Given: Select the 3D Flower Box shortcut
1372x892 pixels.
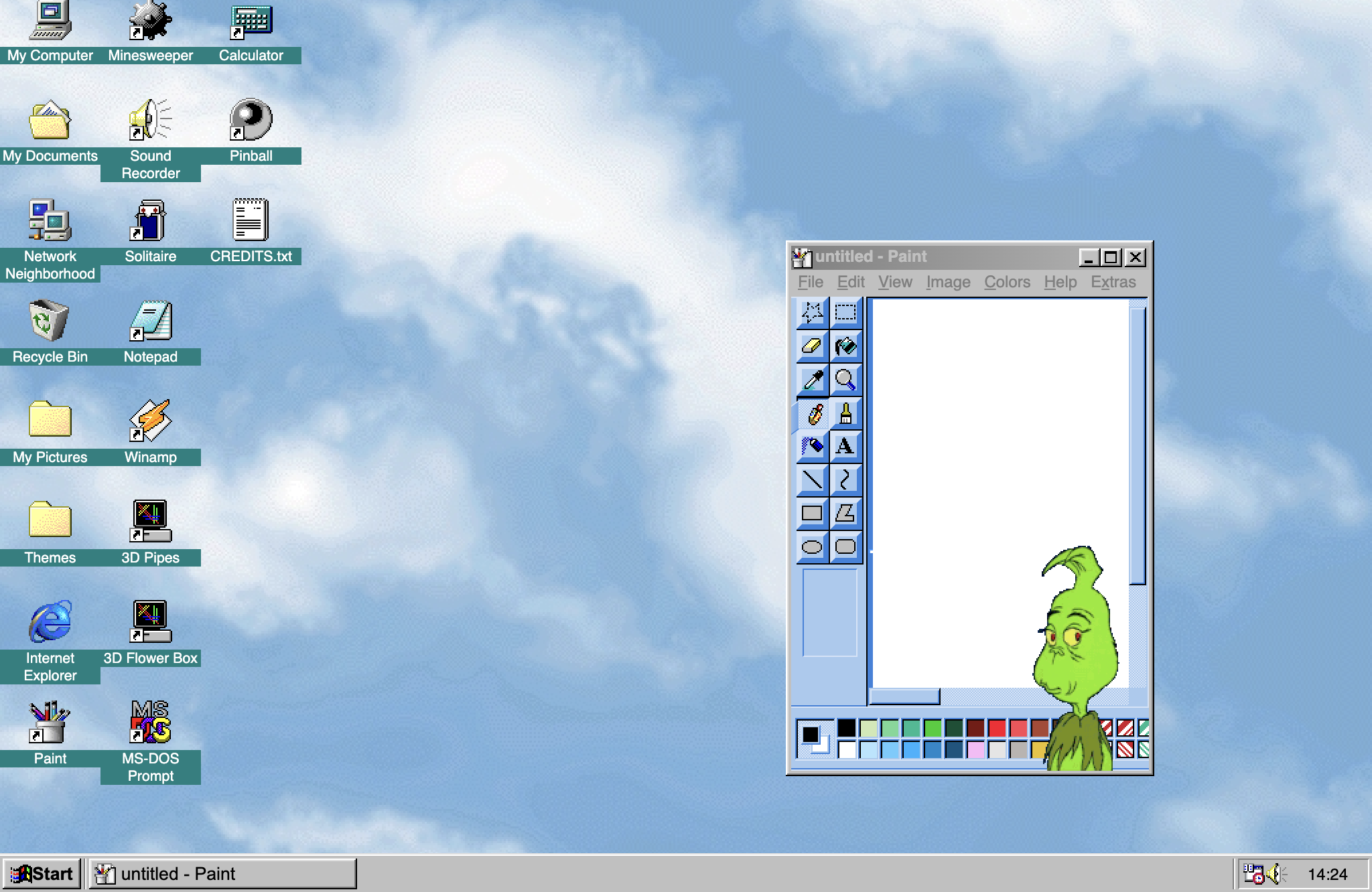Looking at the screenshot, I should (x=151, y=633).
